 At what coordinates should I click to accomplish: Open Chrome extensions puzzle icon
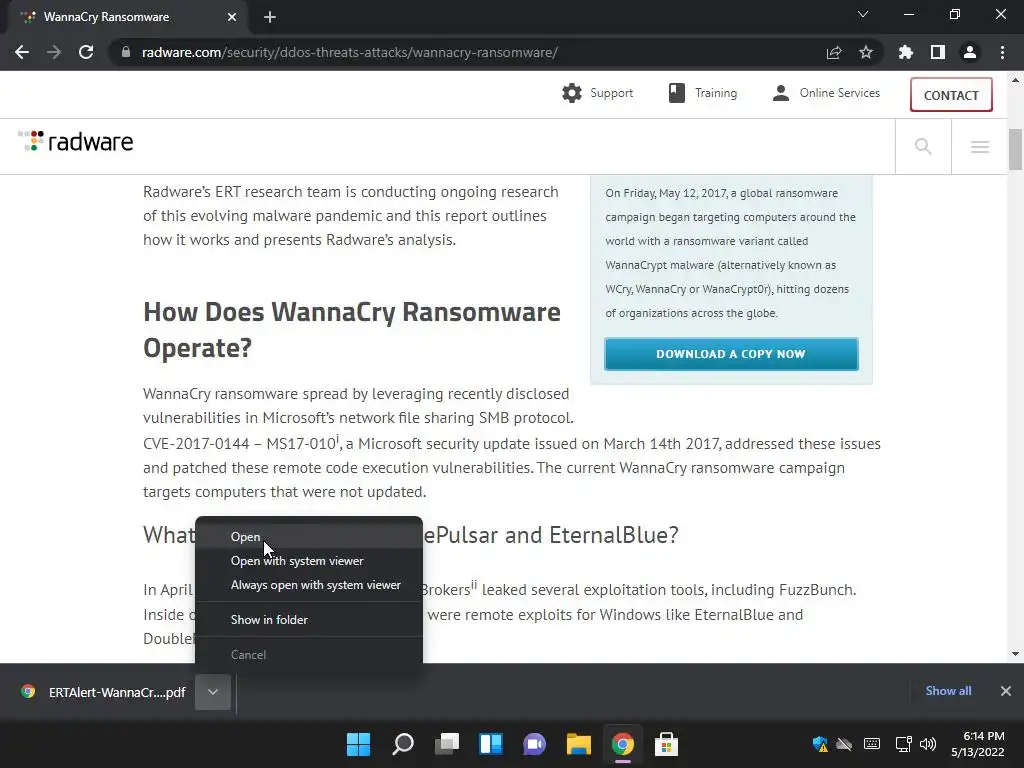(906, 52)
